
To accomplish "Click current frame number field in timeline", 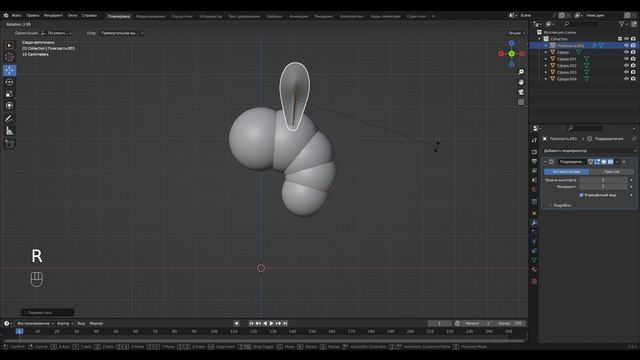I will (440, 323).
